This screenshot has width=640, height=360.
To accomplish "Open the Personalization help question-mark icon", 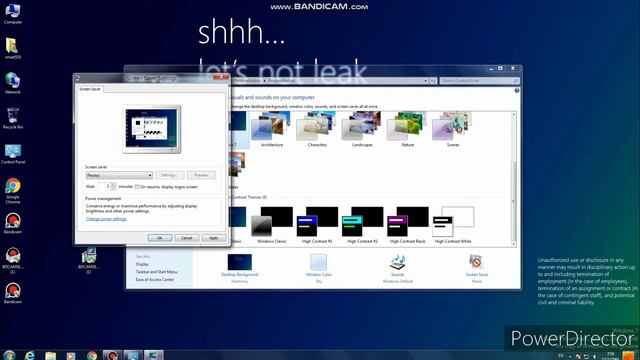I will click(x=517, y=90).
